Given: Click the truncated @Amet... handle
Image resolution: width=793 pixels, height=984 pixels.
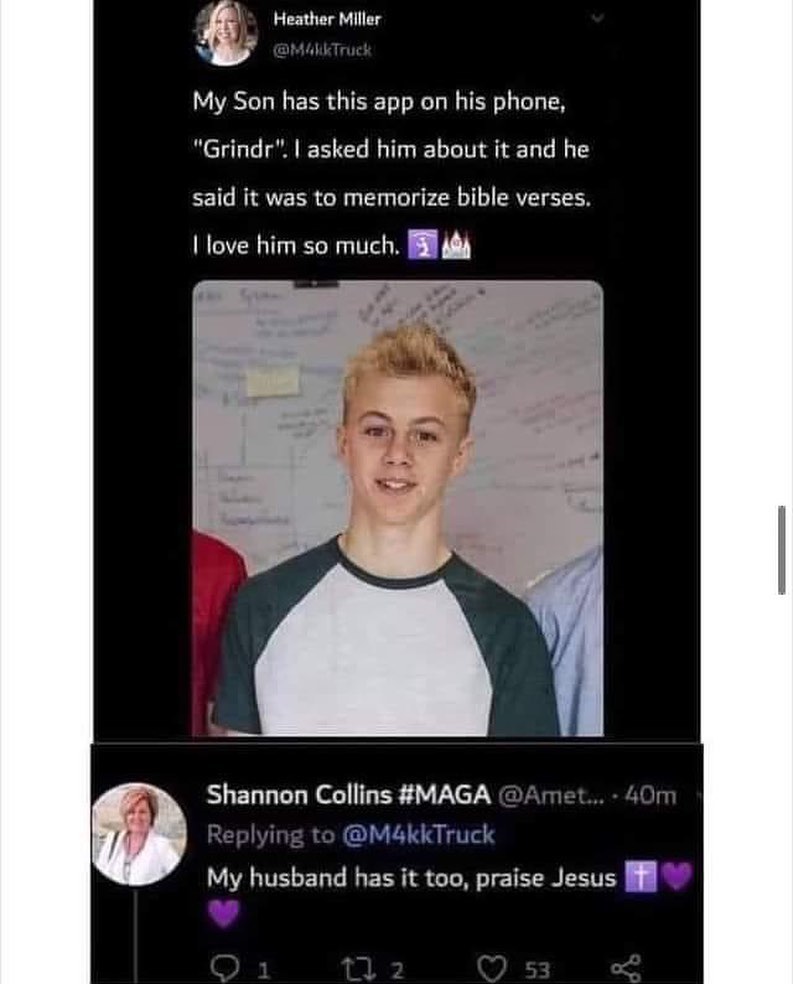Looking at the screenshot, I should (550, 795).
